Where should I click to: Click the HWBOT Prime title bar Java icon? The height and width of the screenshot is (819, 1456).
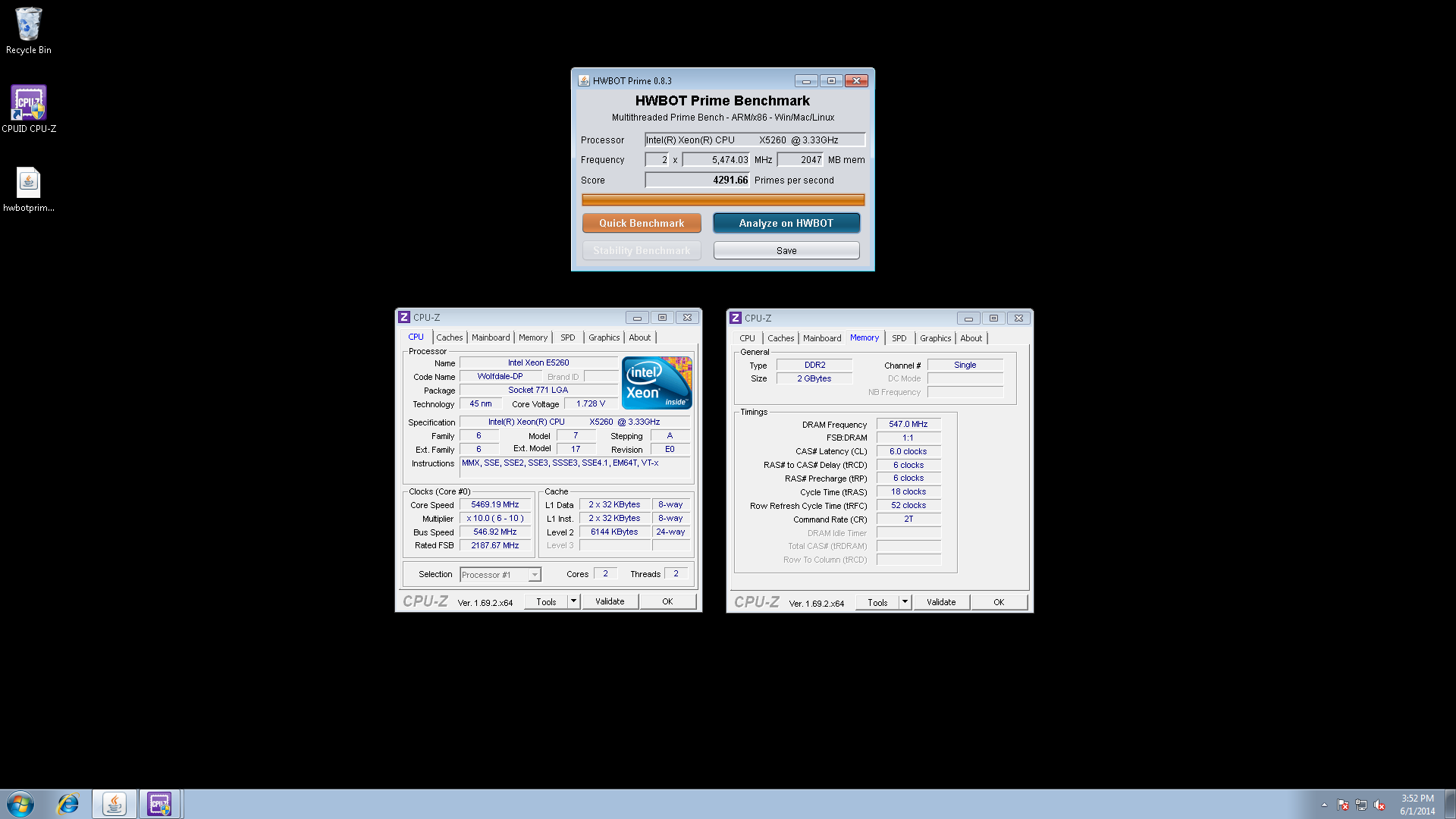[584, 80]
